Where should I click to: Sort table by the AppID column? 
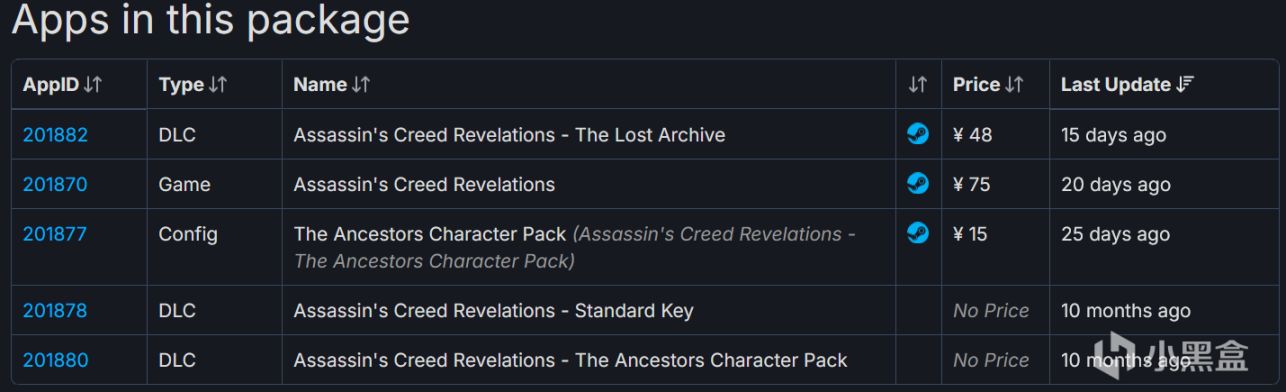[x=62, y=85]
